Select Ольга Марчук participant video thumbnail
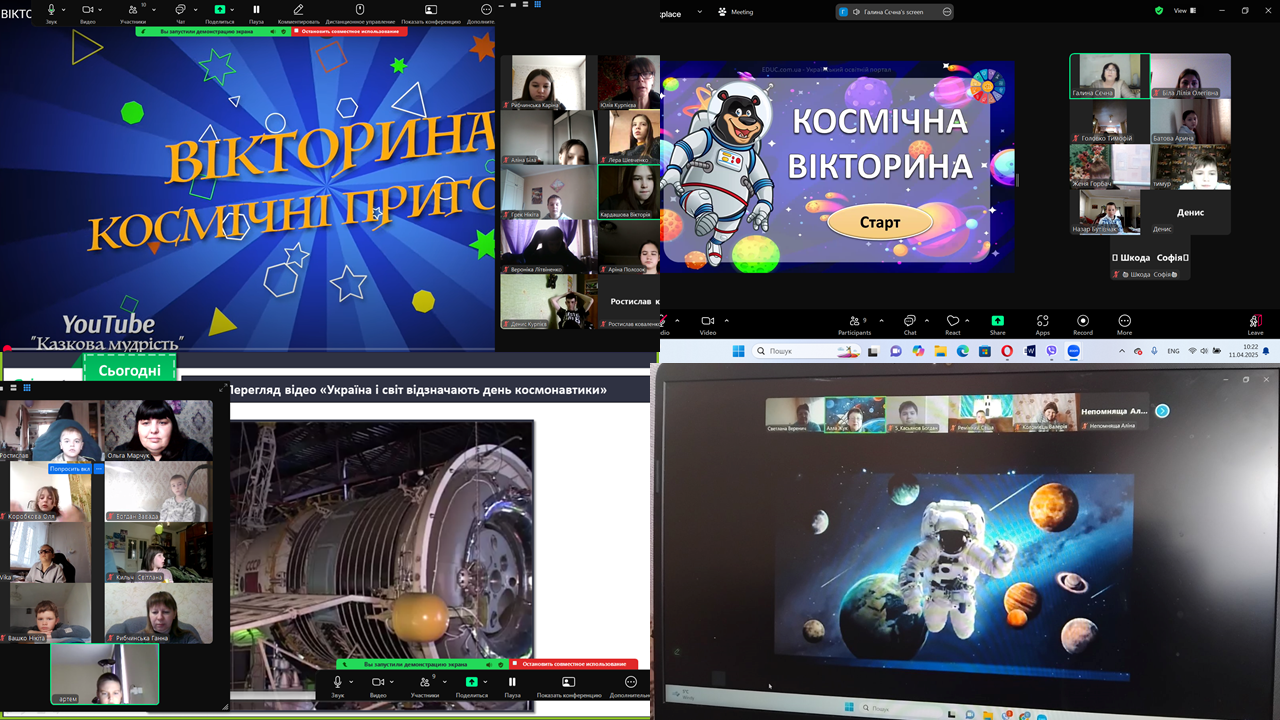 pos(159,431)
